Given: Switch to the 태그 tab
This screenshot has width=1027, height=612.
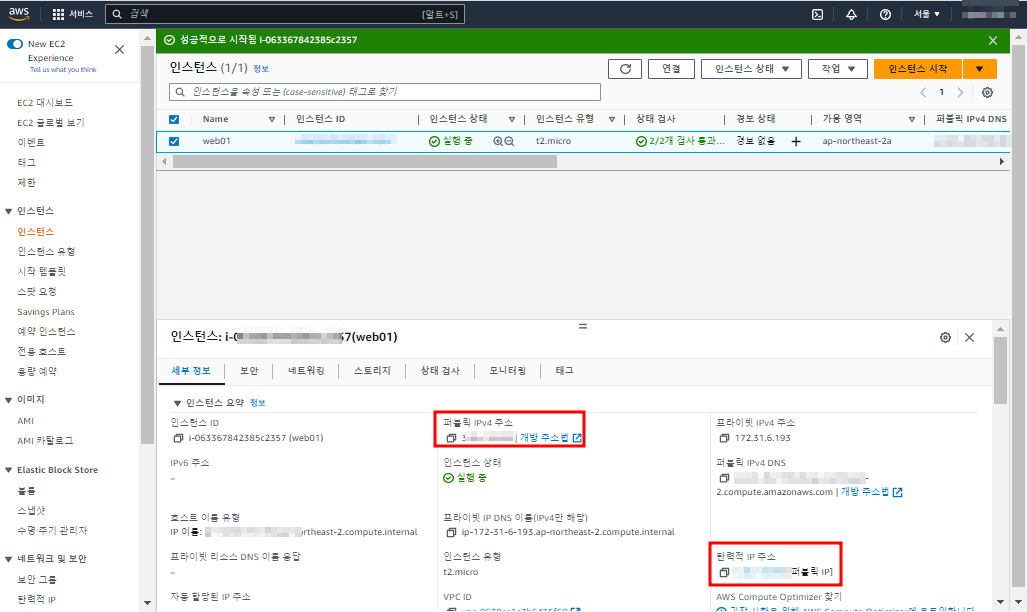Looking at the screenshot, I should click(564, 371).
